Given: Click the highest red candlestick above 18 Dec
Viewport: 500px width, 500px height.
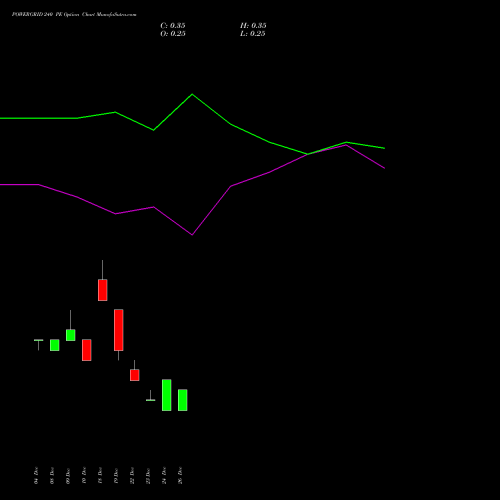Looking at the screenshot, I should (x=103, y=290).
